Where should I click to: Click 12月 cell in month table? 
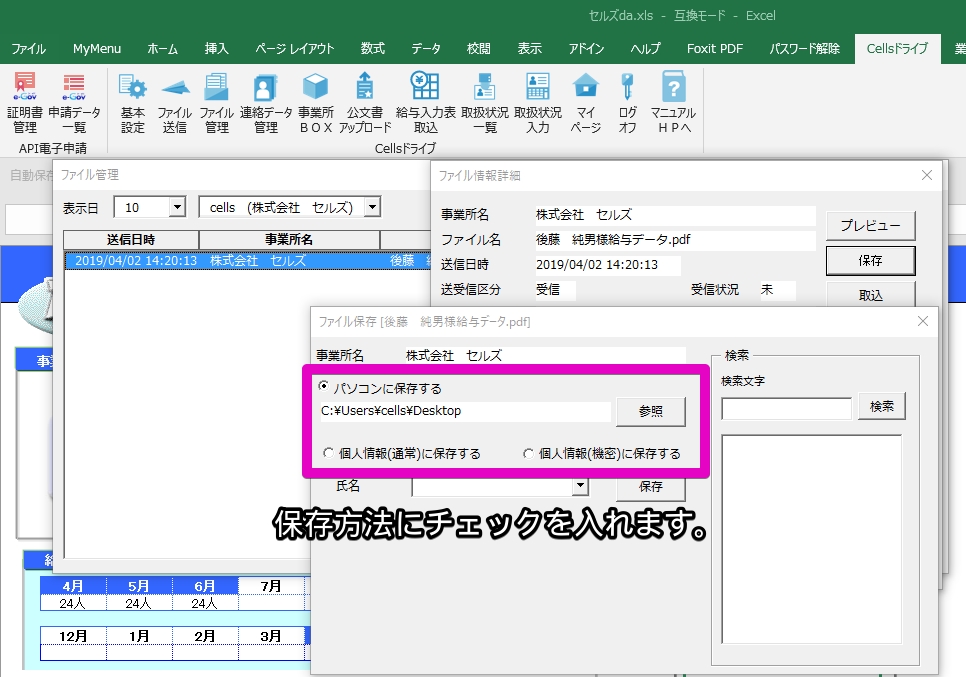point(73,636)
